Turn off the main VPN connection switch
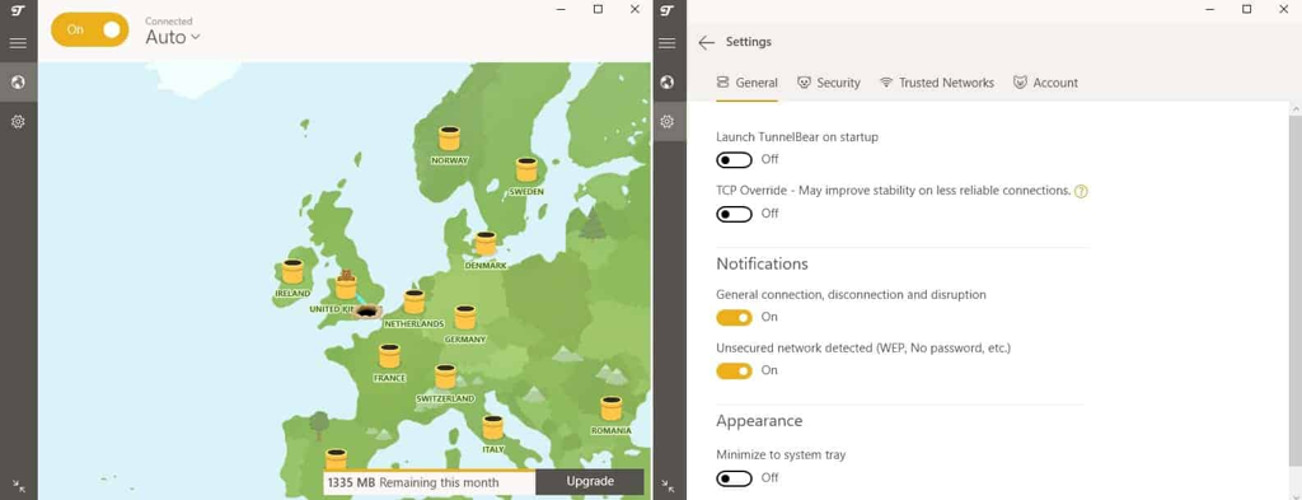Viewport: 1302px width, 500px height. (90, 30)
